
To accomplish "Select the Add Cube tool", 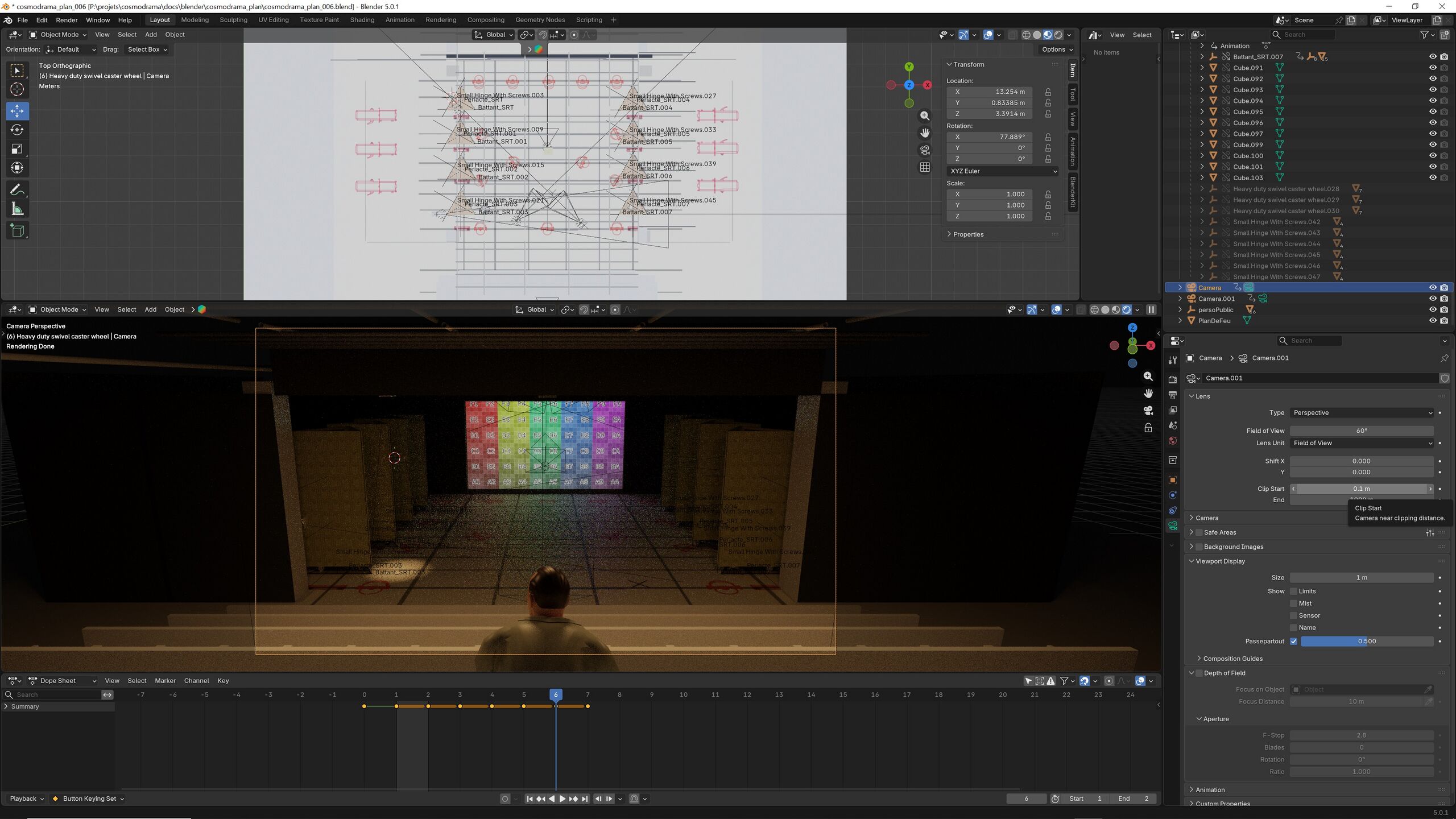I will click(x=17, y=230).
